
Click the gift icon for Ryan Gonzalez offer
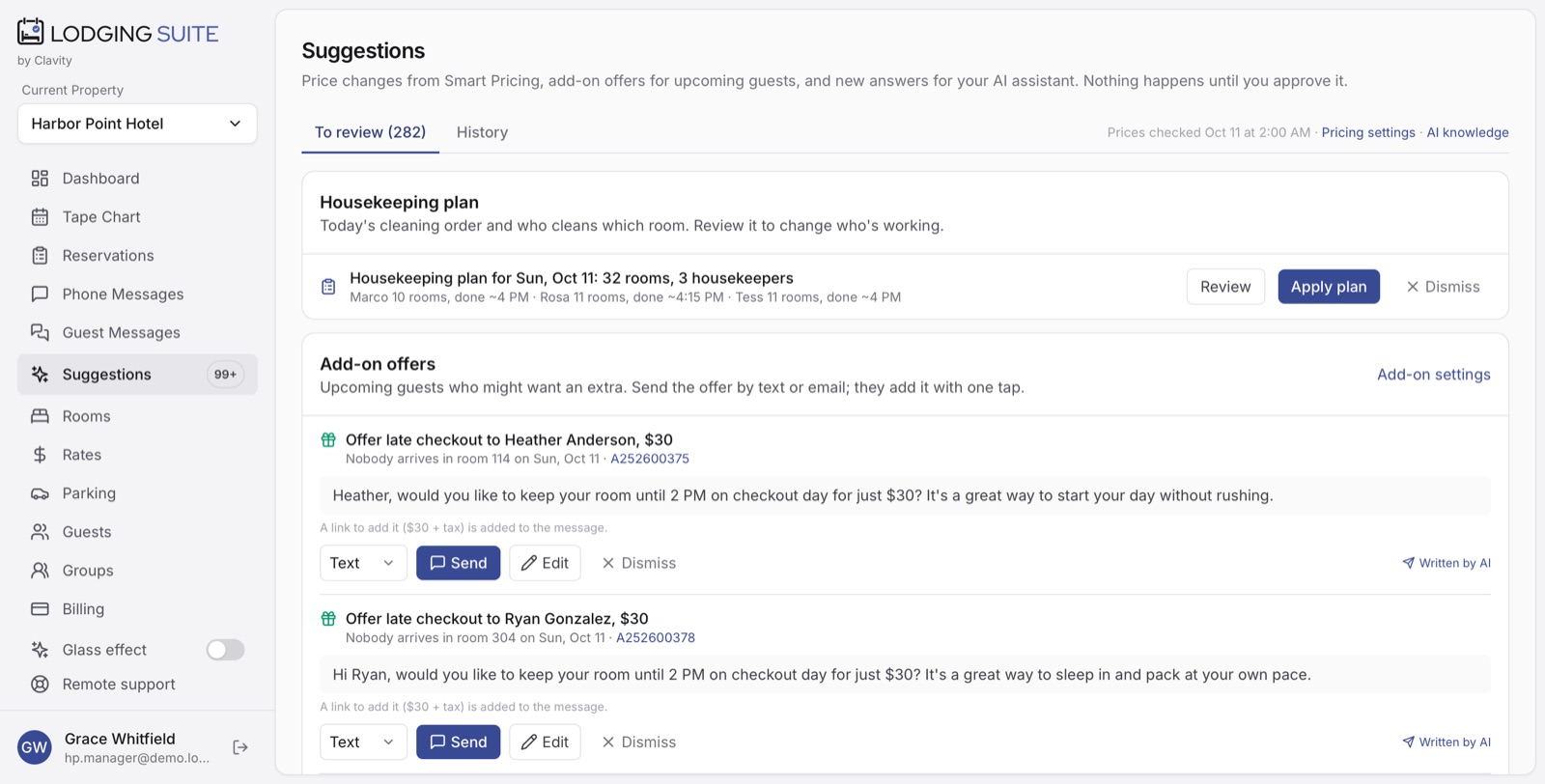pyautogui.click(x=328, y=619)
